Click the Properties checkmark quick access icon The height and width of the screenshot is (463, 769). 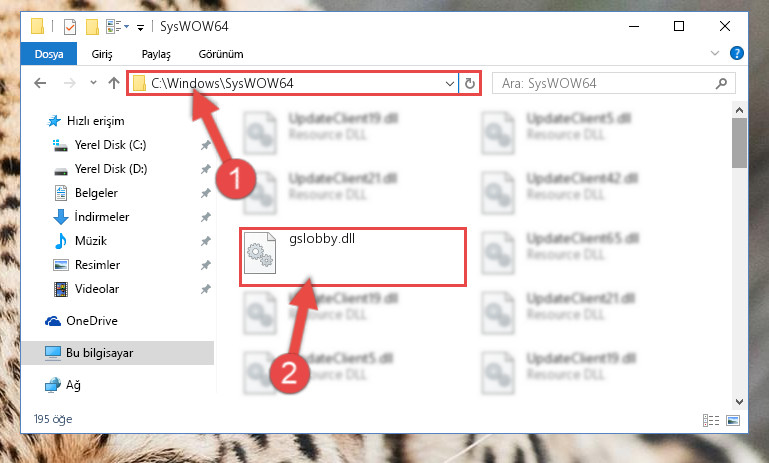[x=70, y=26]
